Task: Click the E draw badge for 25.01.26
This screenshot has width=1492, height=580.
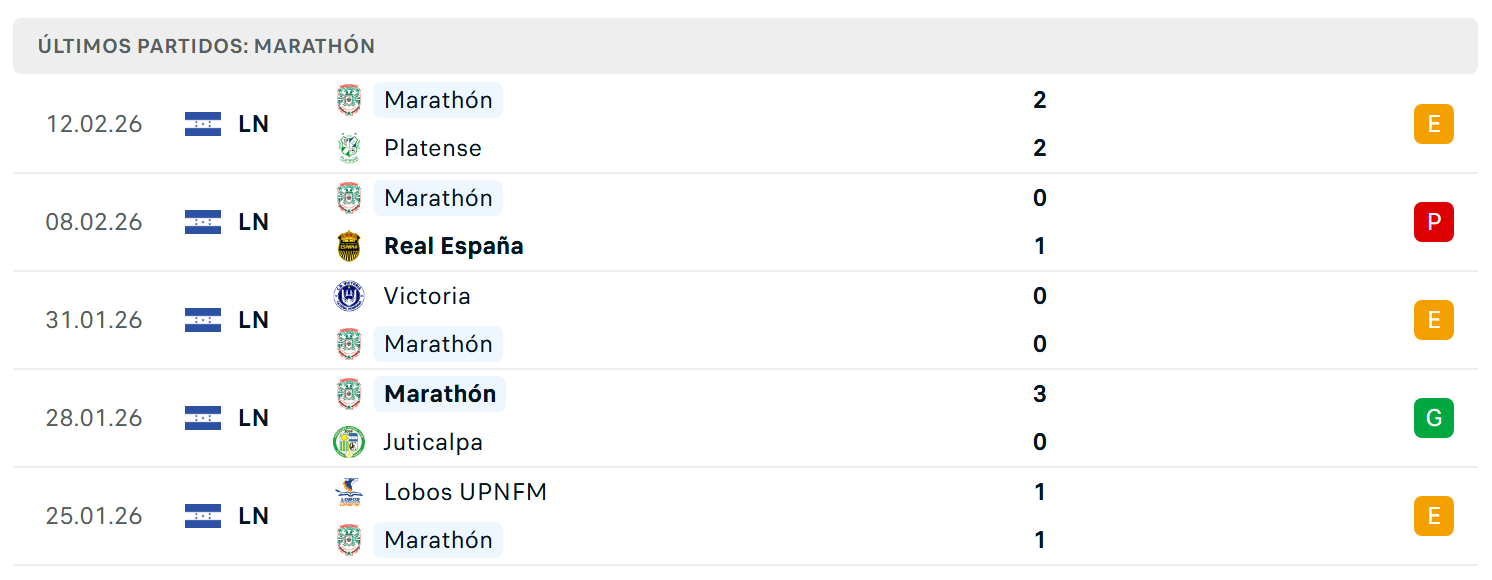Action: pos(1433,516)
